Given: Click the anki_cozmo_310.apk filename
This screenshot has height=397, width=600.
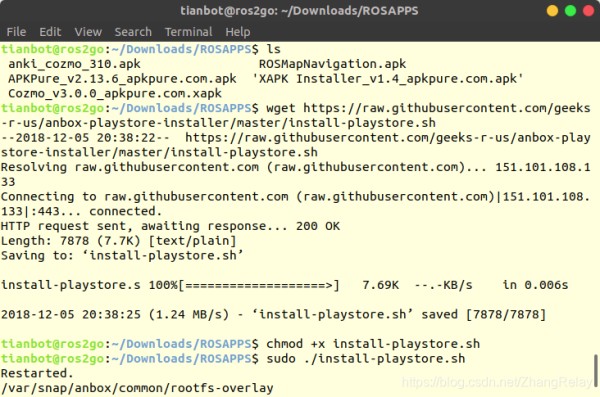Looking at the screenshot, I should coord(75,64).
